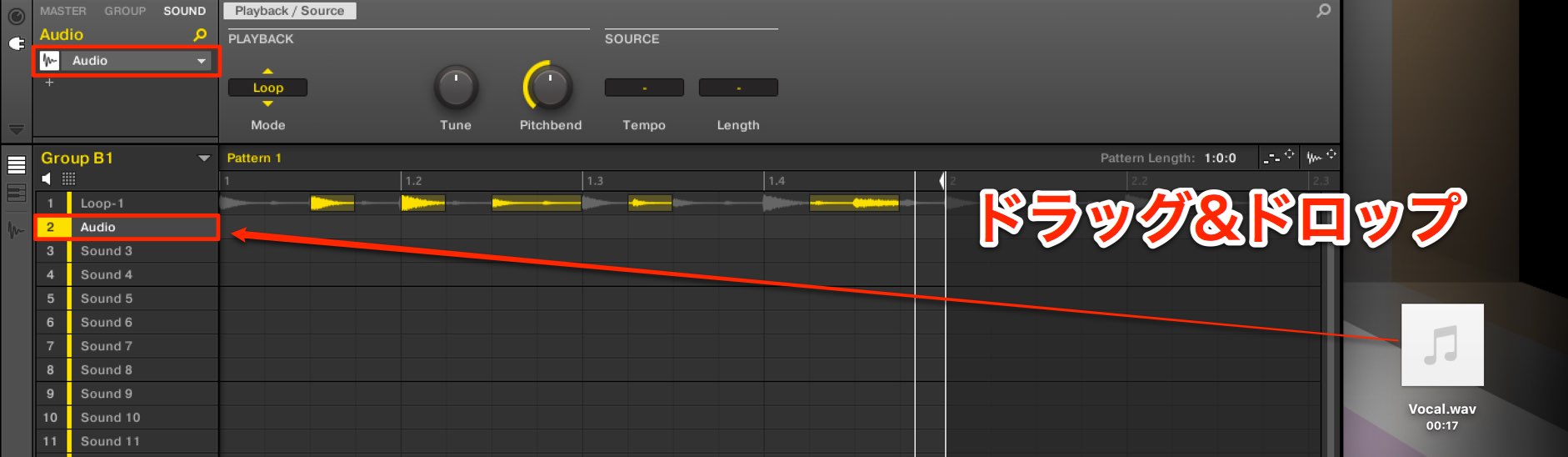The image size is (1568, 457).
Task: Collapse the control area with bottom arrow
Action: (x=16, y=130)
